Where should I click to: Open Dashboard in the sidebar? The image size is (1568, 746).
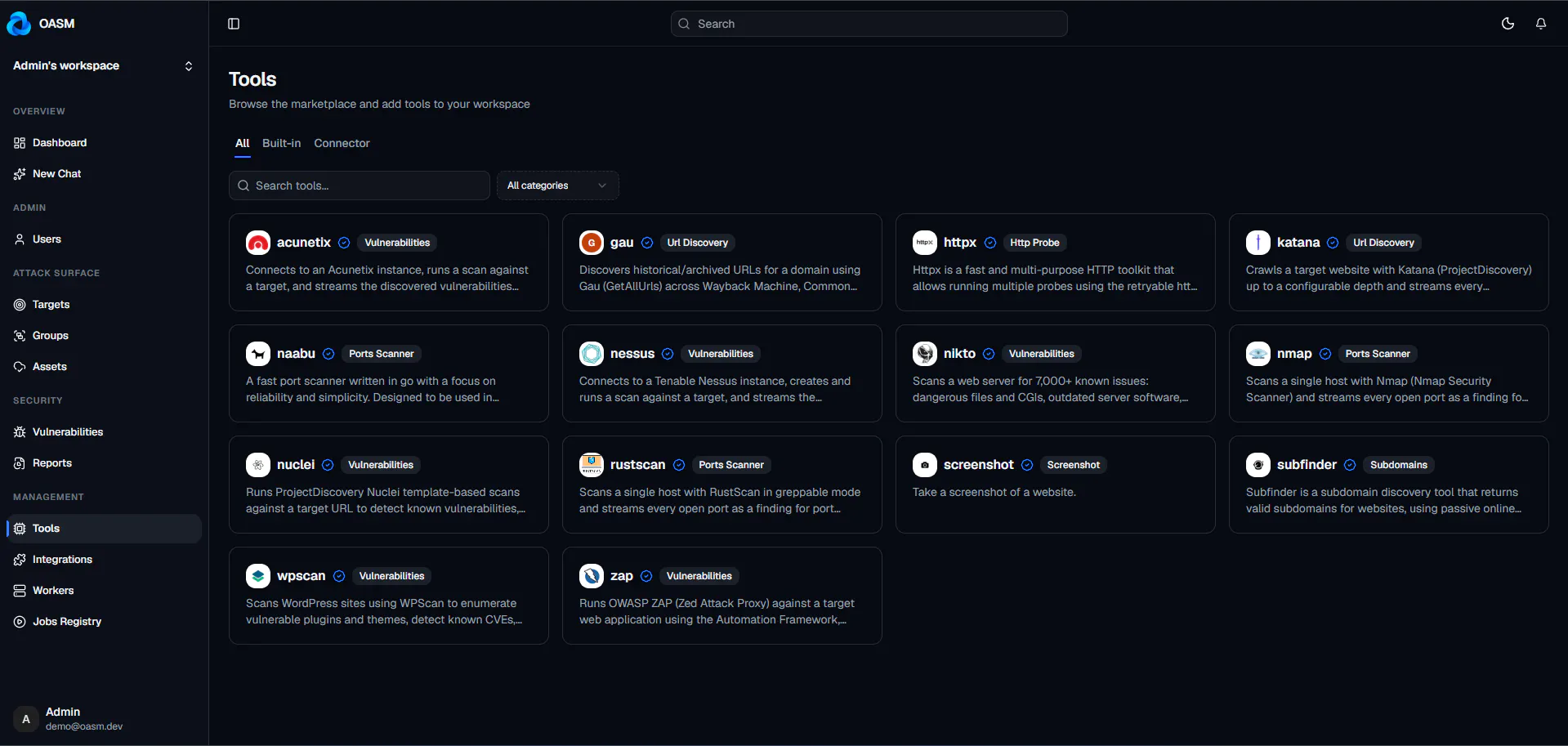[x=104, y=143]
